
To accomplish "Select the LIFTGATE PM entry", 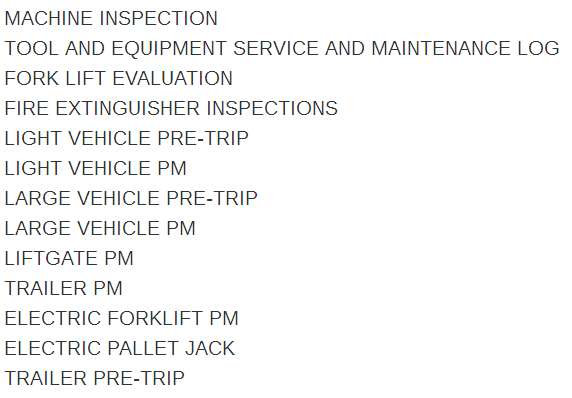I will click(69, 258).
